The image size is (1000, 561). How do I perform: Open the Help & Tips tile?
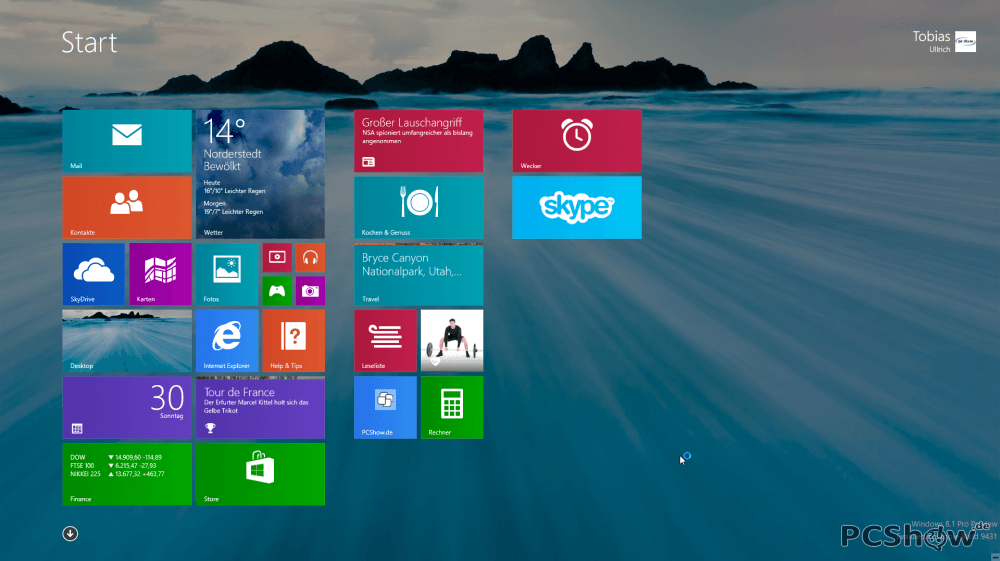293,341
